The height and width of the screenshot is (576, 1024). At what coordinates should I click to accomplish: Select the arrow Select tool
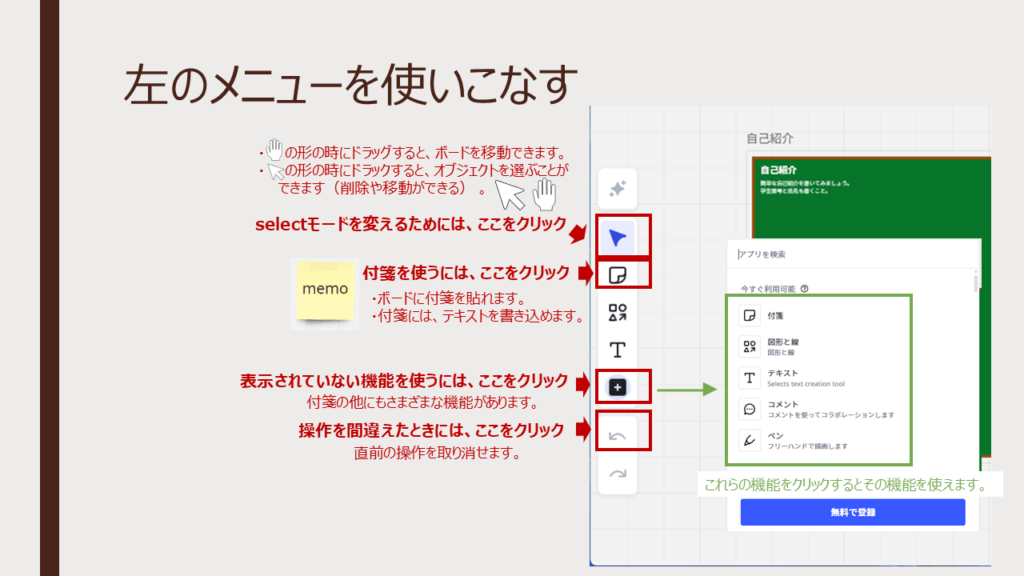[x=619, y=237]
